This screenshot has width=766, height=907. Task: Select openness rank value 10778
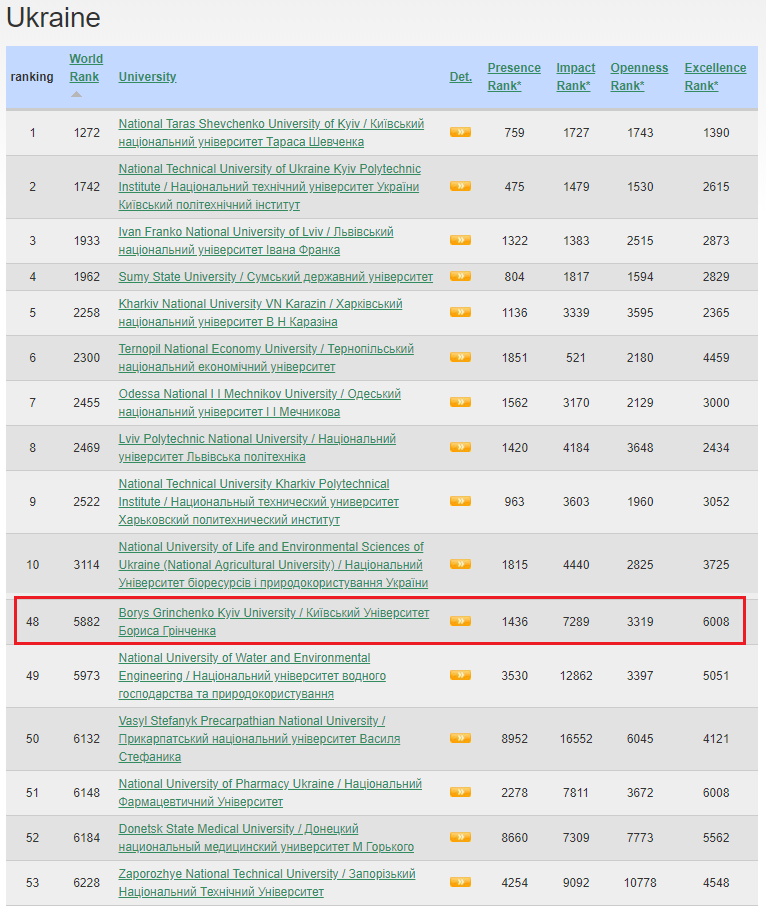click(640, 883)
